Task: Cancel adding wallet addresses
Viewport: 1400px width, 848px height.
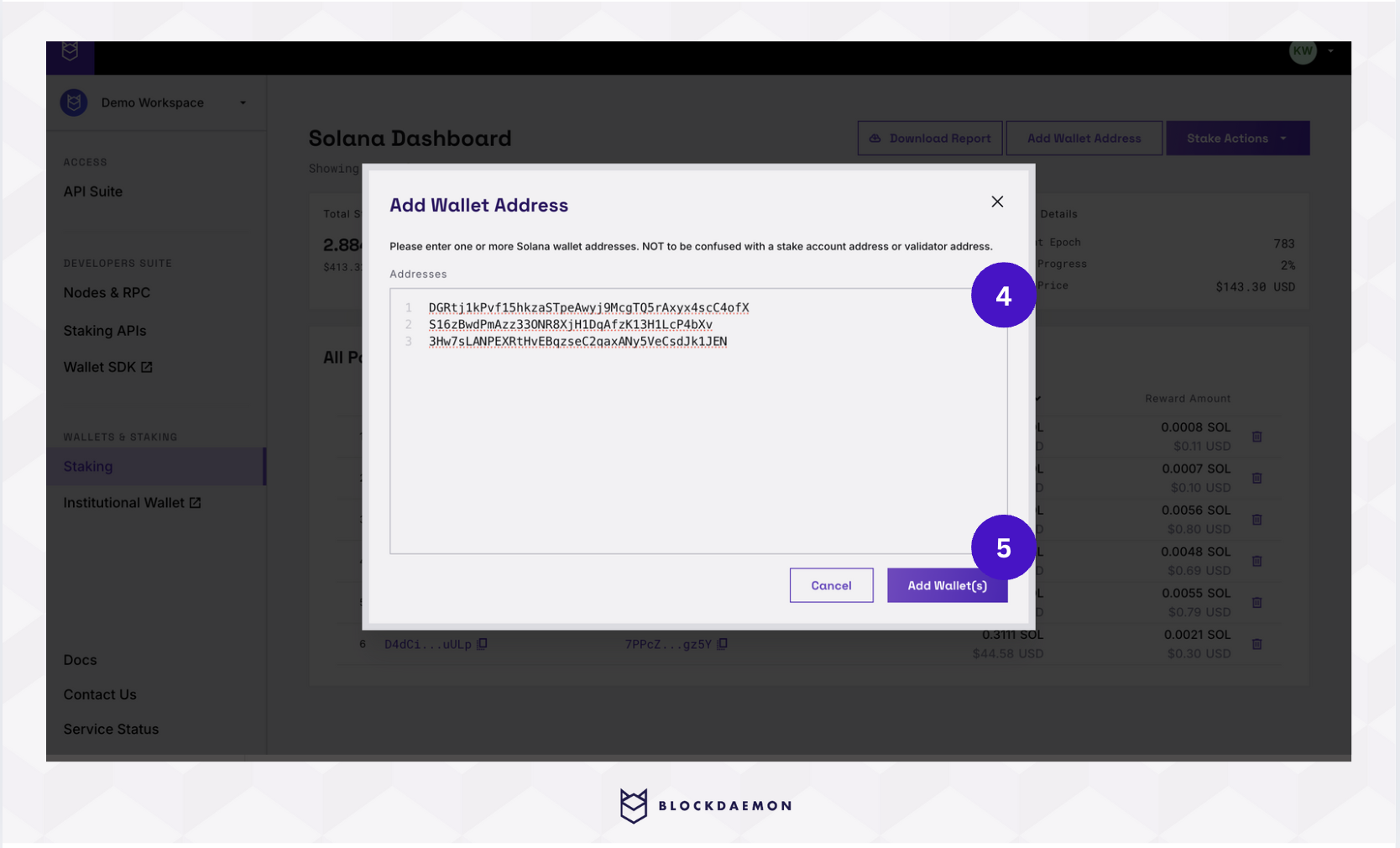Action: (x=831, y=585)
